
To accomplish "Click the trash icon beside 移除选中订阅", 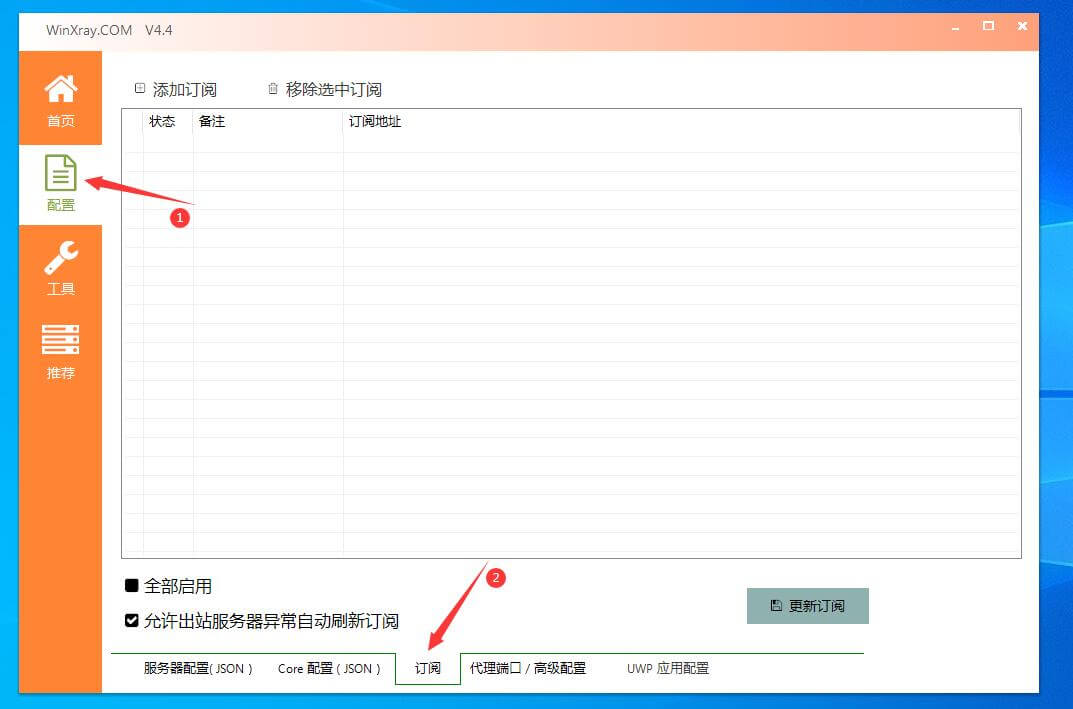I will click(x=273, y=89).
